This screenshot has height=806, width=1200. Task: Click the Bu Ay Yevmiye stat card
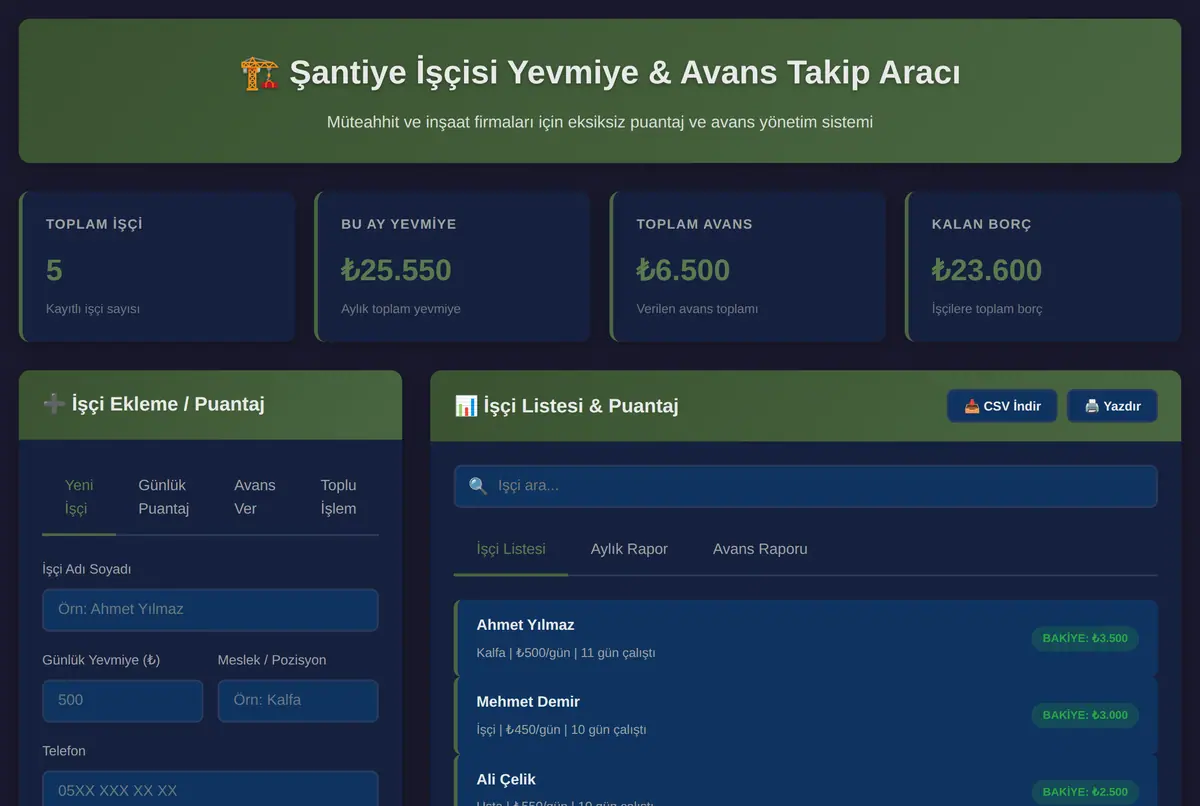[452, 267]
